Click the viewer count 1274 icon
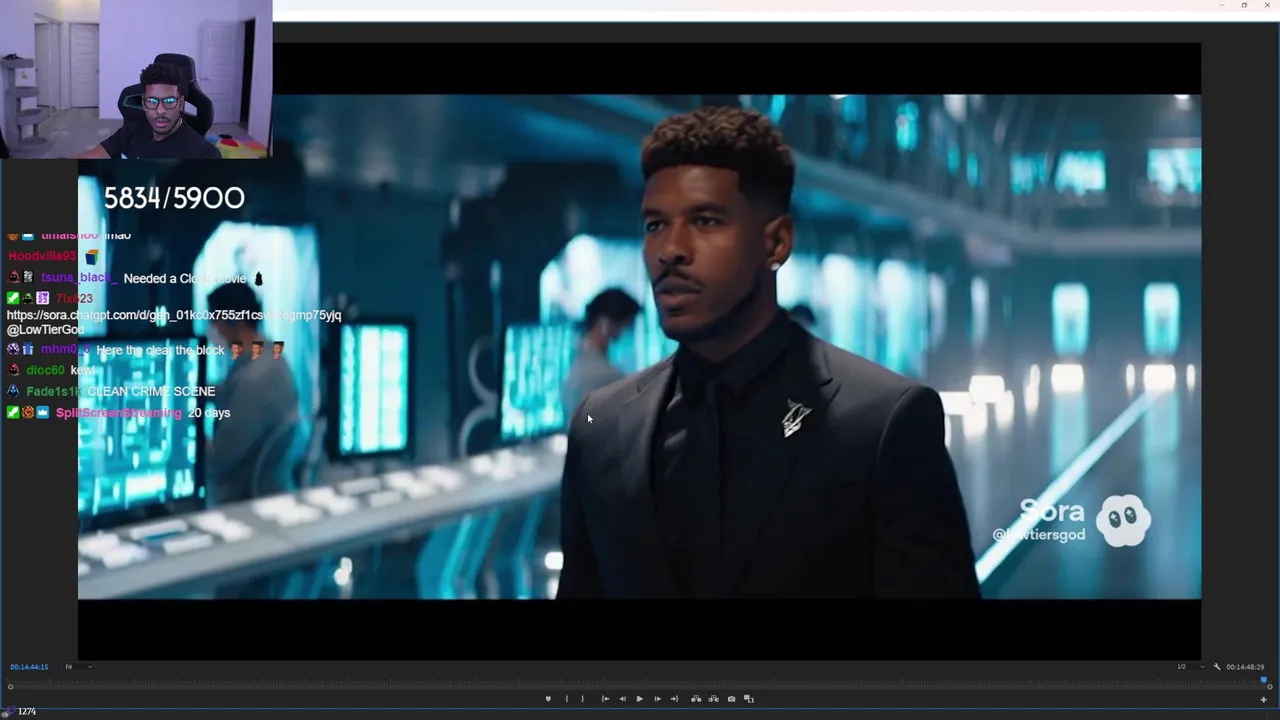Image resolution: width=1280 pixels, height=720 pixels. [x=9, y=712]
